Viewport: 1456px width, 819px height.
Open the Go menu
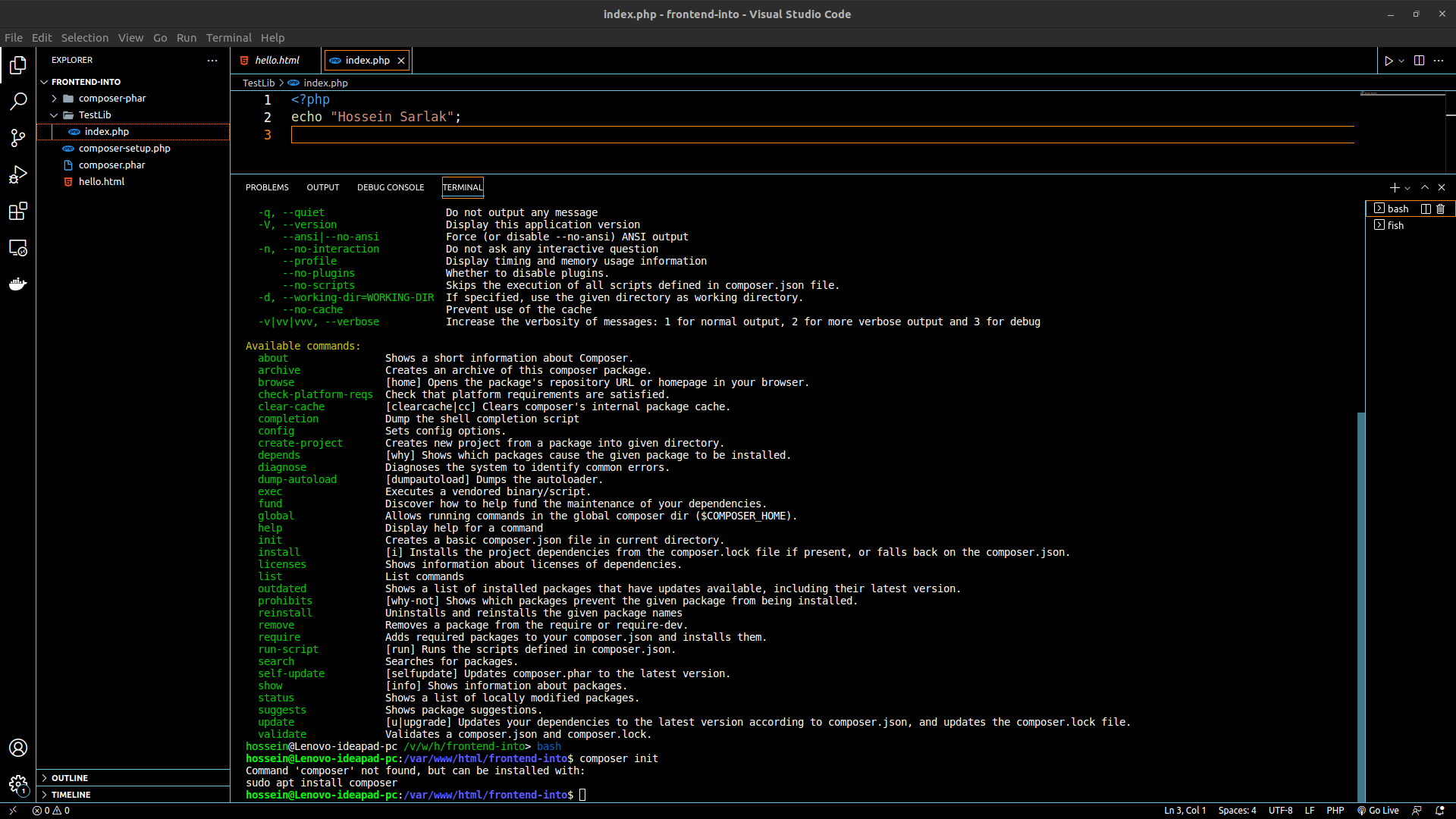[160, 38]
